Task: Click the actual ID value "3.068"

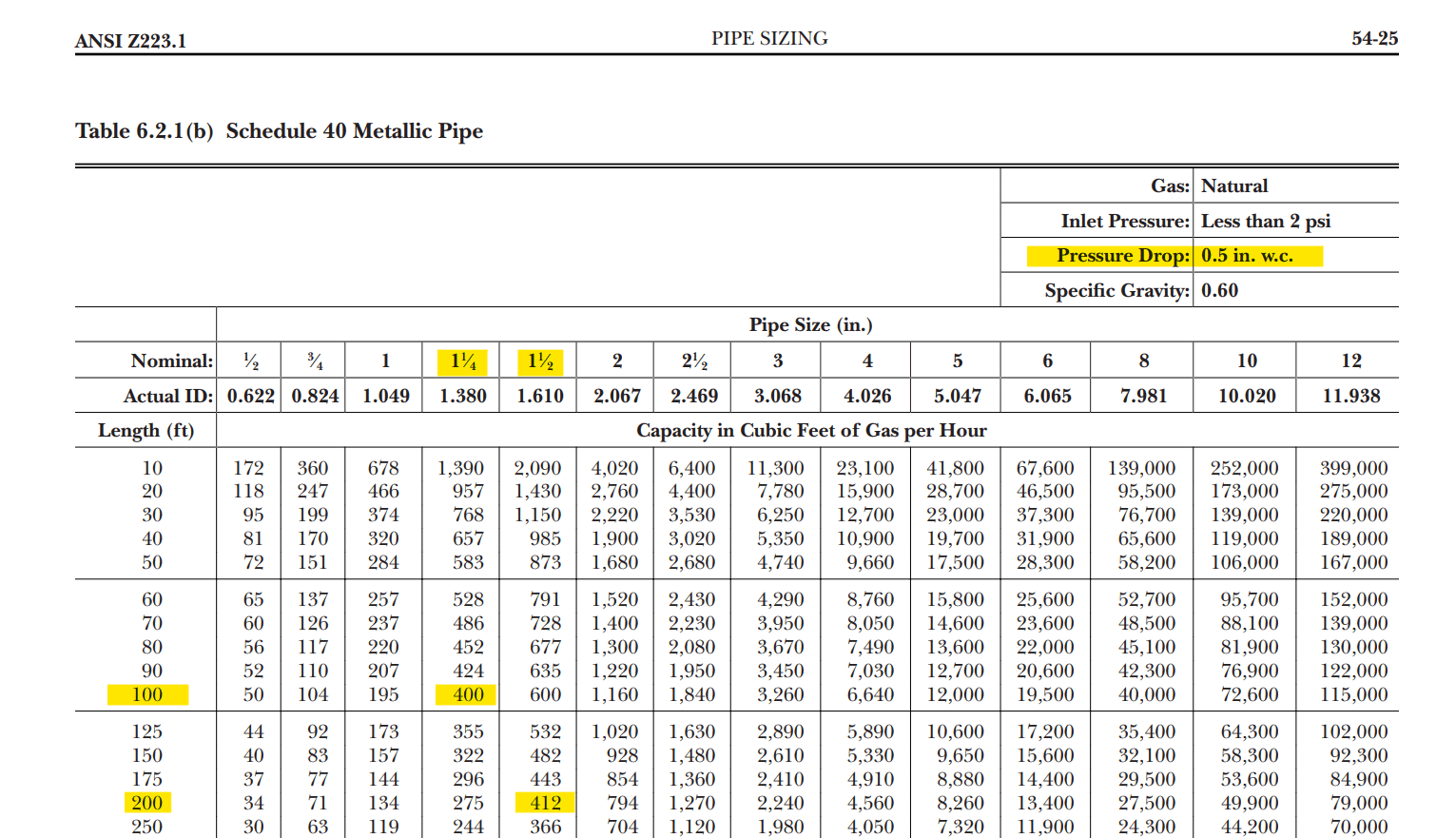Action: coord(778,396)
